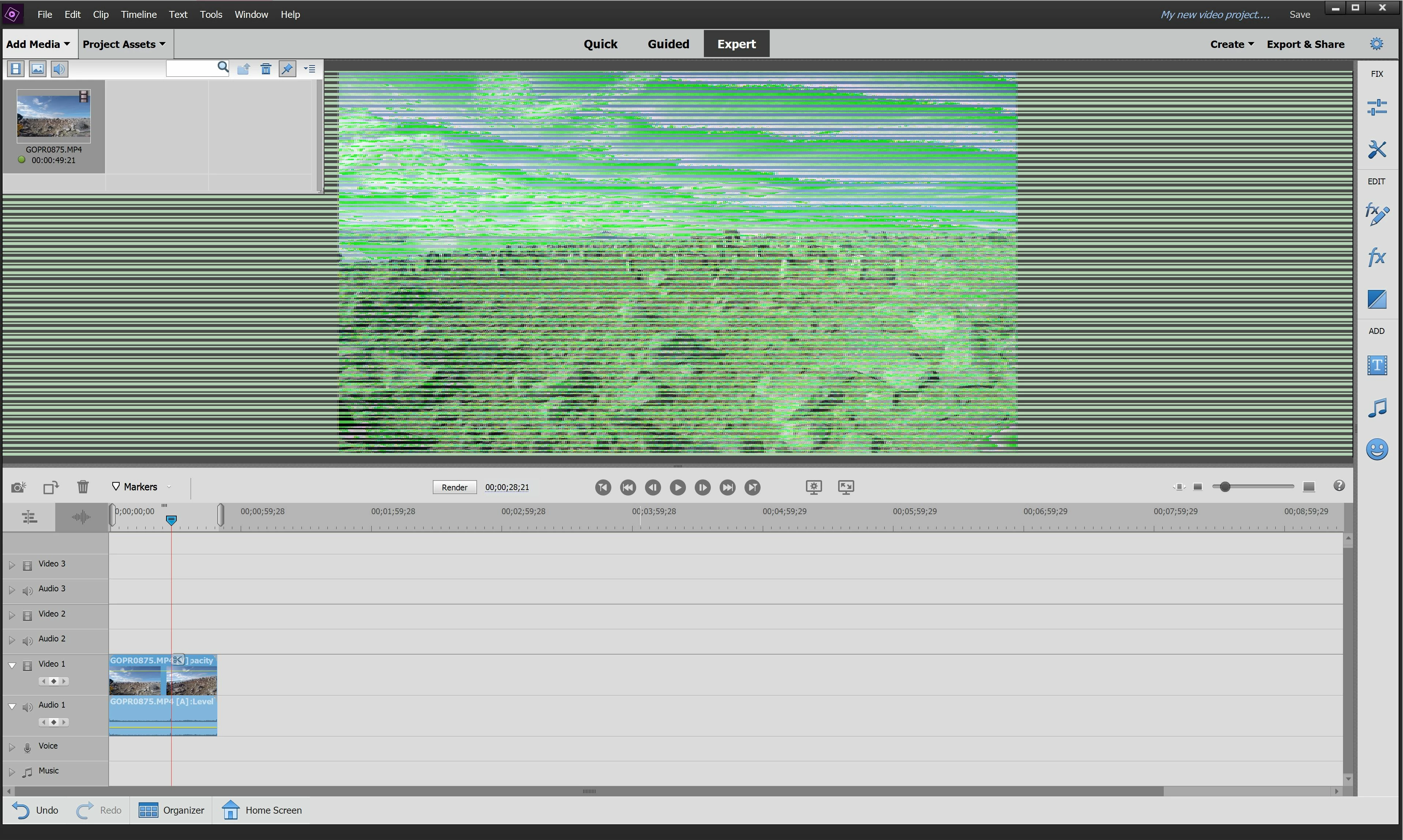The width and height of the screenshot is (1403, 840).
Task: Open the Music panel icon
Action: click(1376, 407)
